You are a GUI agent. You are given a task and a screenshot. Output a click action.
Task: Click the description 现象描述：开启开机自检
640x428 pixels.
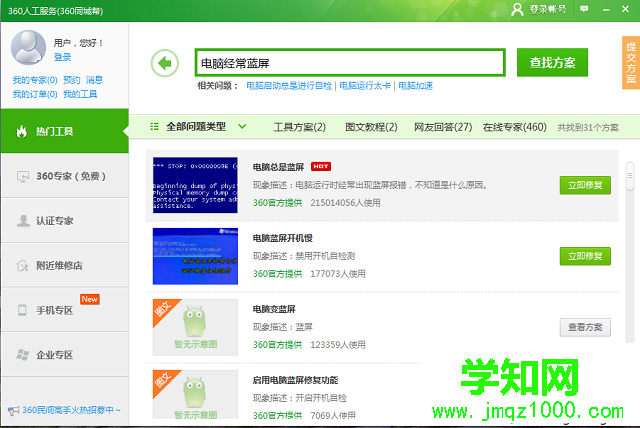(x=300, y=398)
